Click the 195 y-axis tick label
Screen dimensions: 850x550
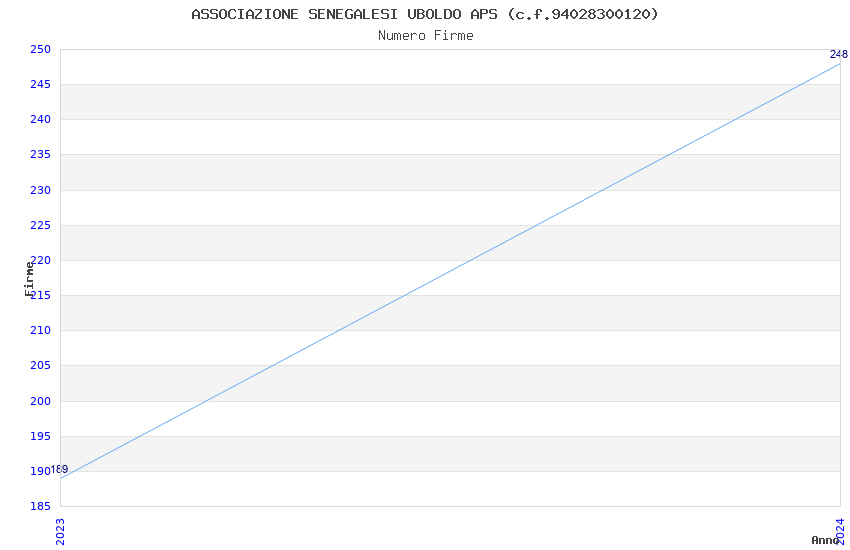pos(40,436)
